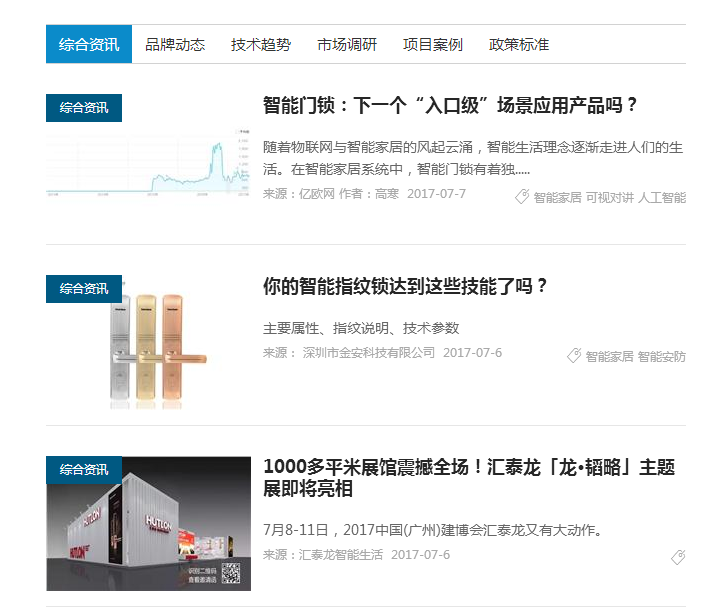712x608 pixels.
Task: Switch to the 品牌动态 tab
Action: point(175,45)
